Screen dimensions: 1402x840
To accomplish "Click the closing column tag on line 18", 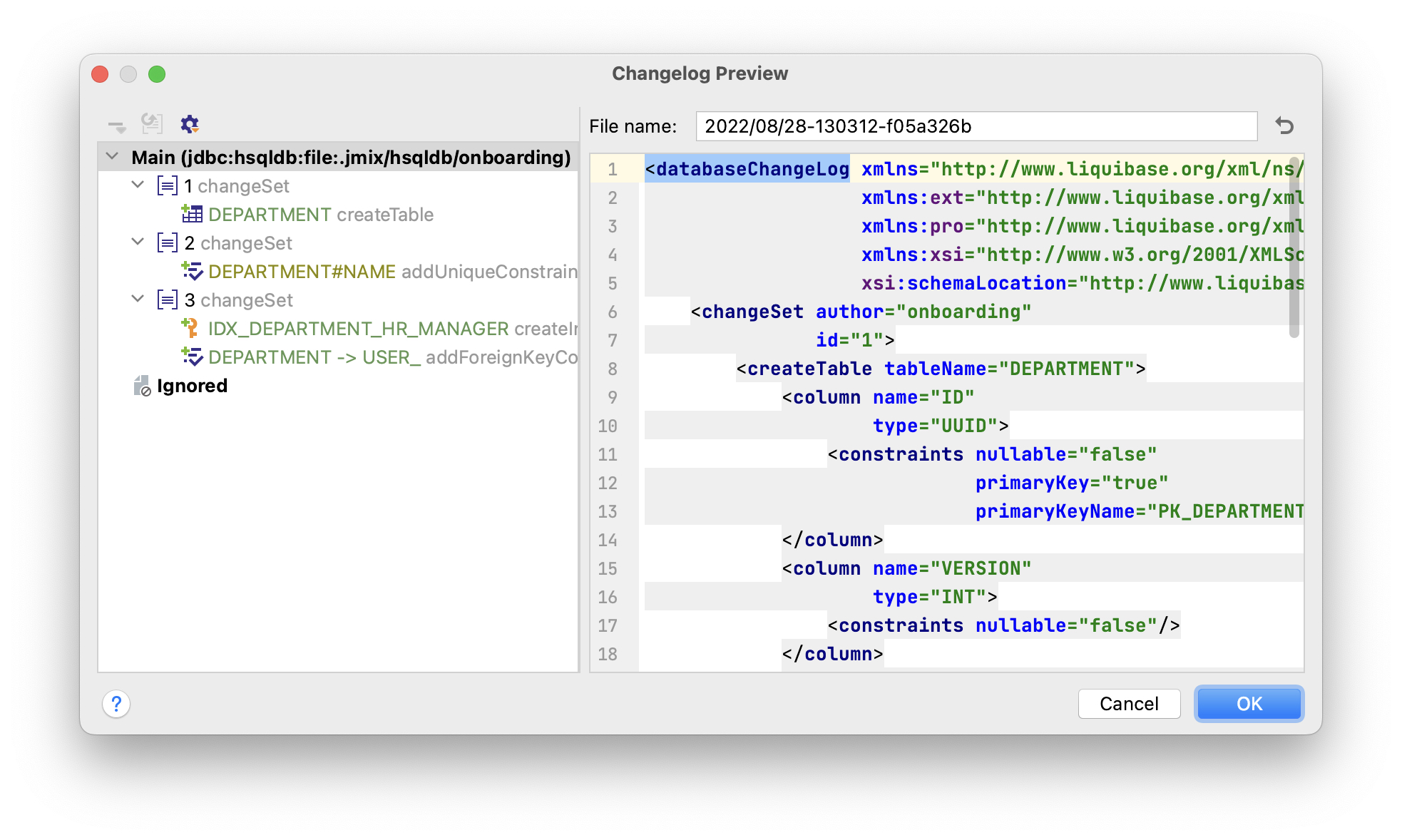I will click(832, 654).
